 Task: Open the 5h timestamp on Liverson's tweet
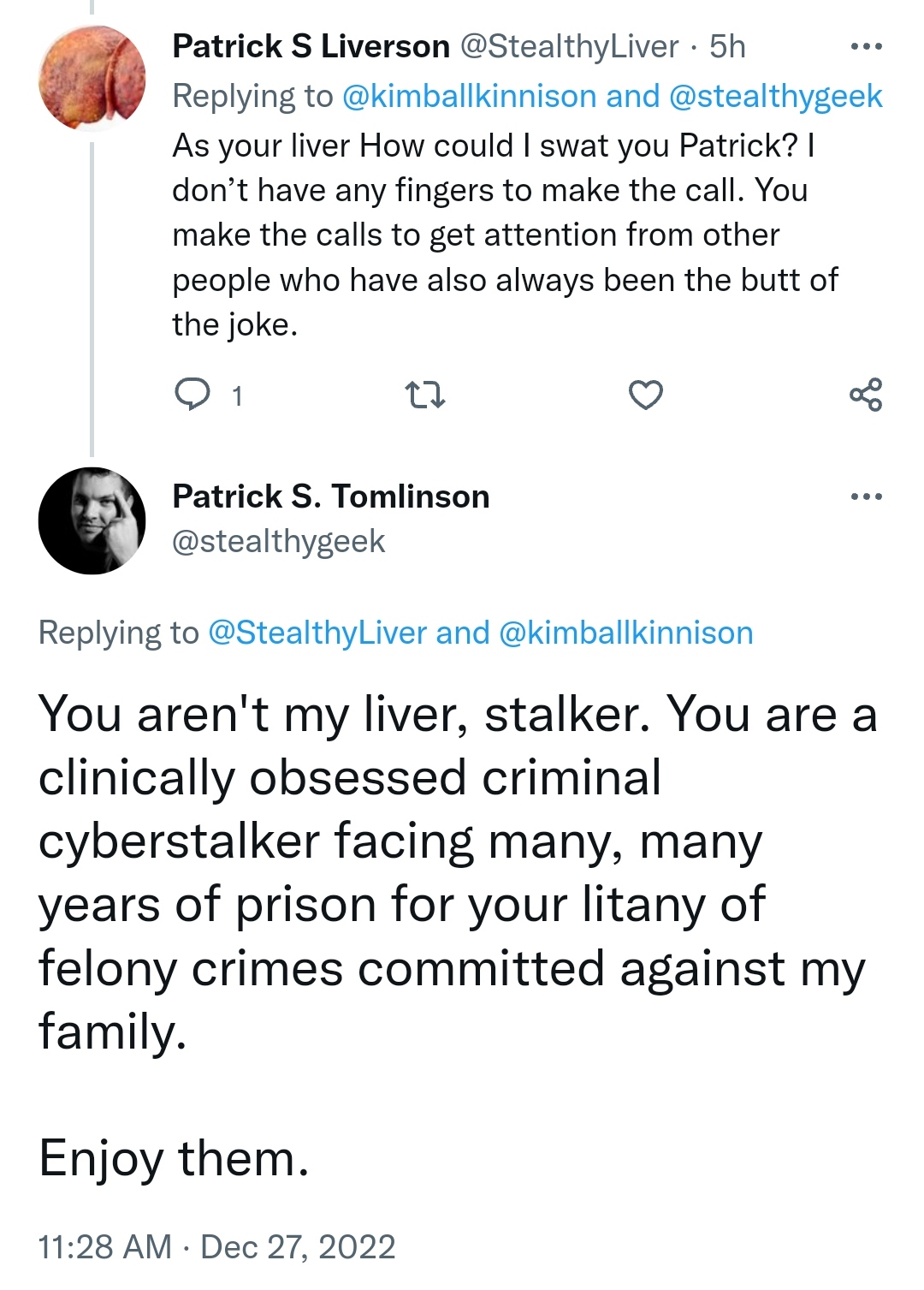click(x=727, y=46)
